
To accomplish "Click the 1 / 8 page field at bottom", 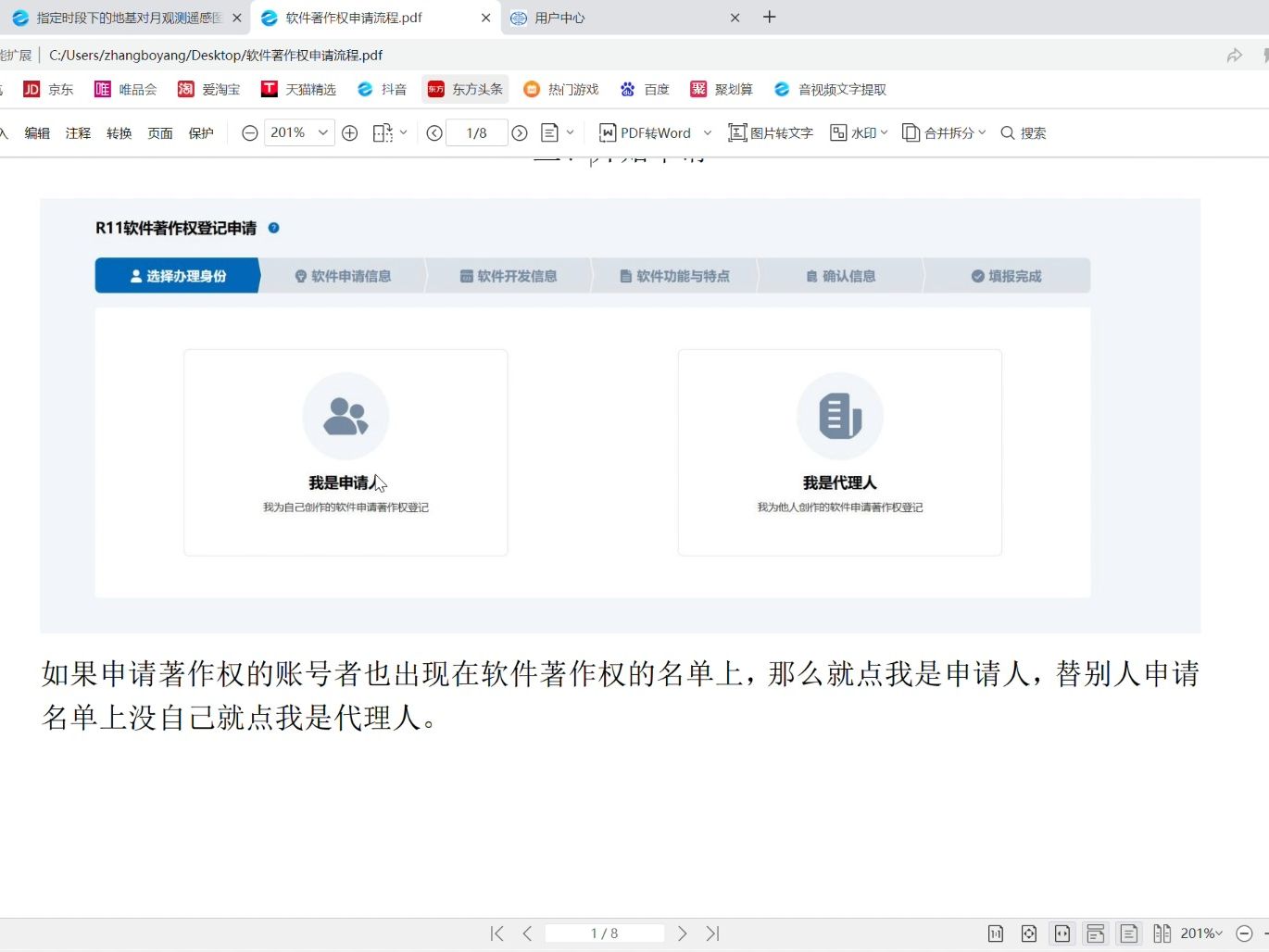I will click(x=605, y=933).
